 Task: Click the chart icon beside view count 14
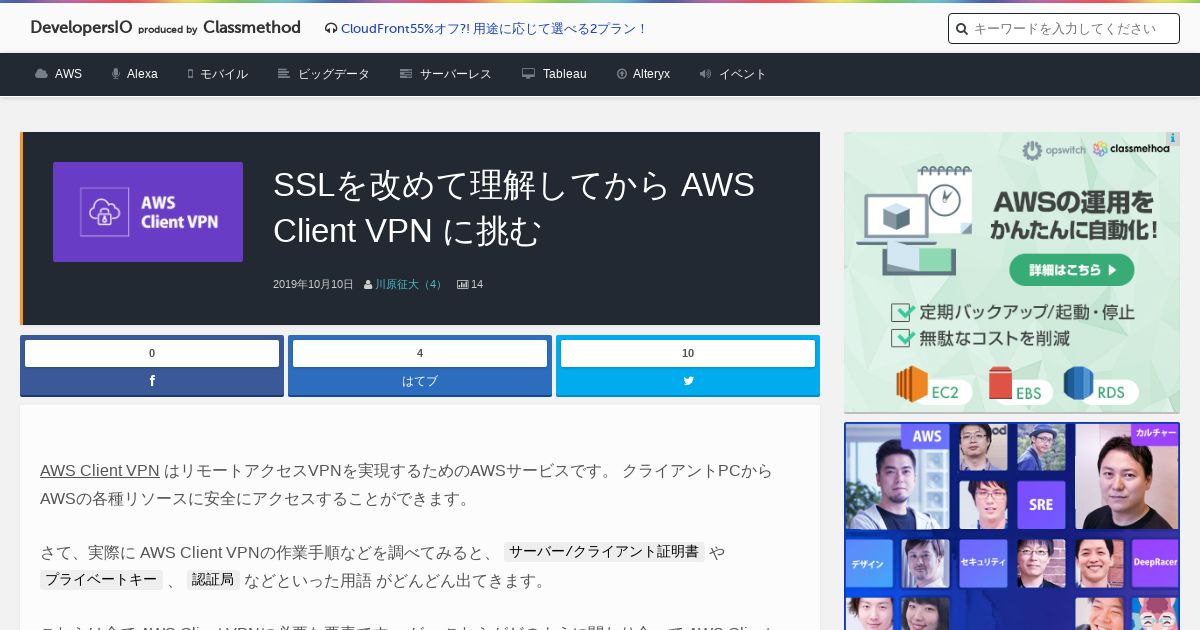click(x=463, y=285)
